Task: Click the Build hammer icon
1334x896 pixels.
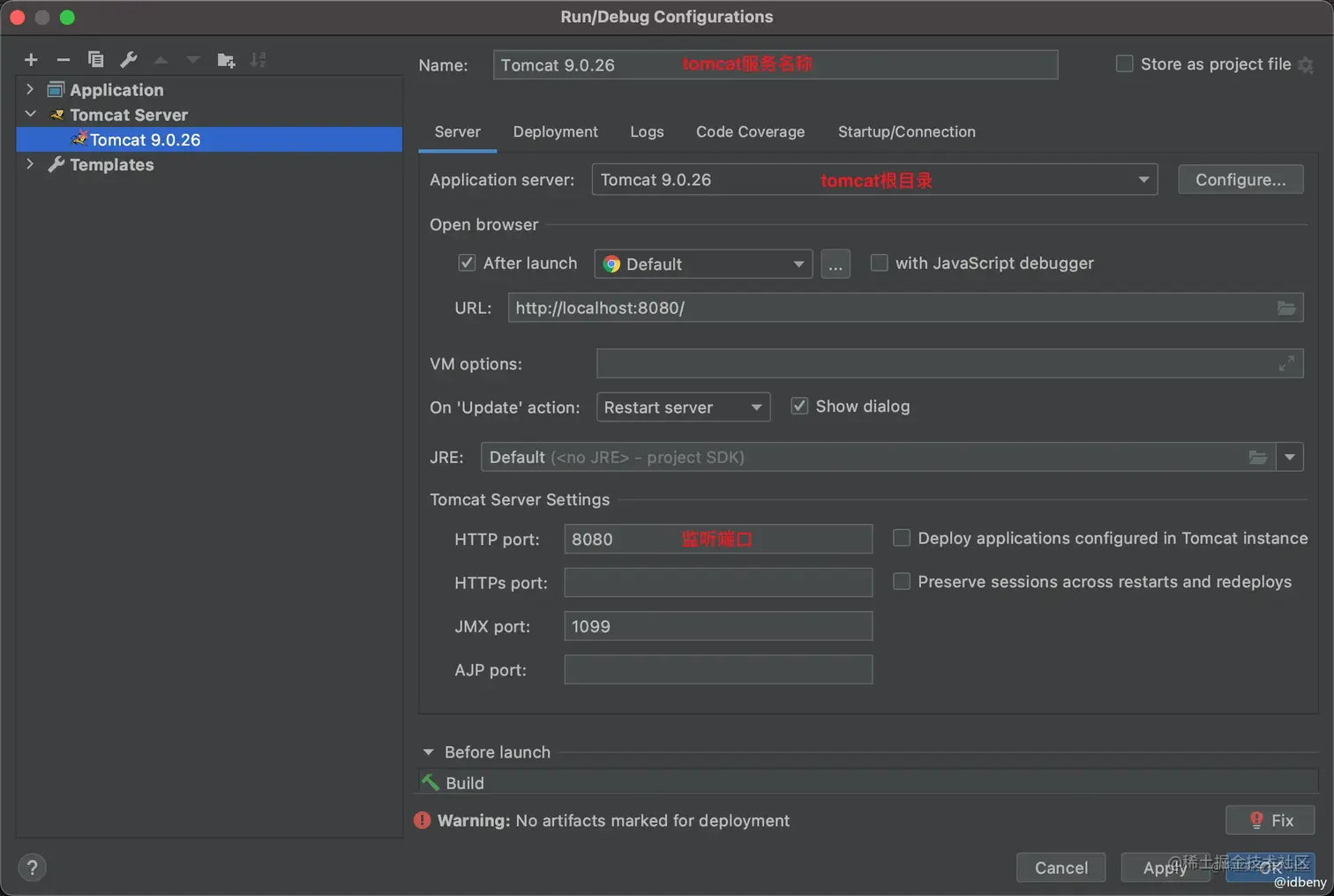Action: point(431,782)
